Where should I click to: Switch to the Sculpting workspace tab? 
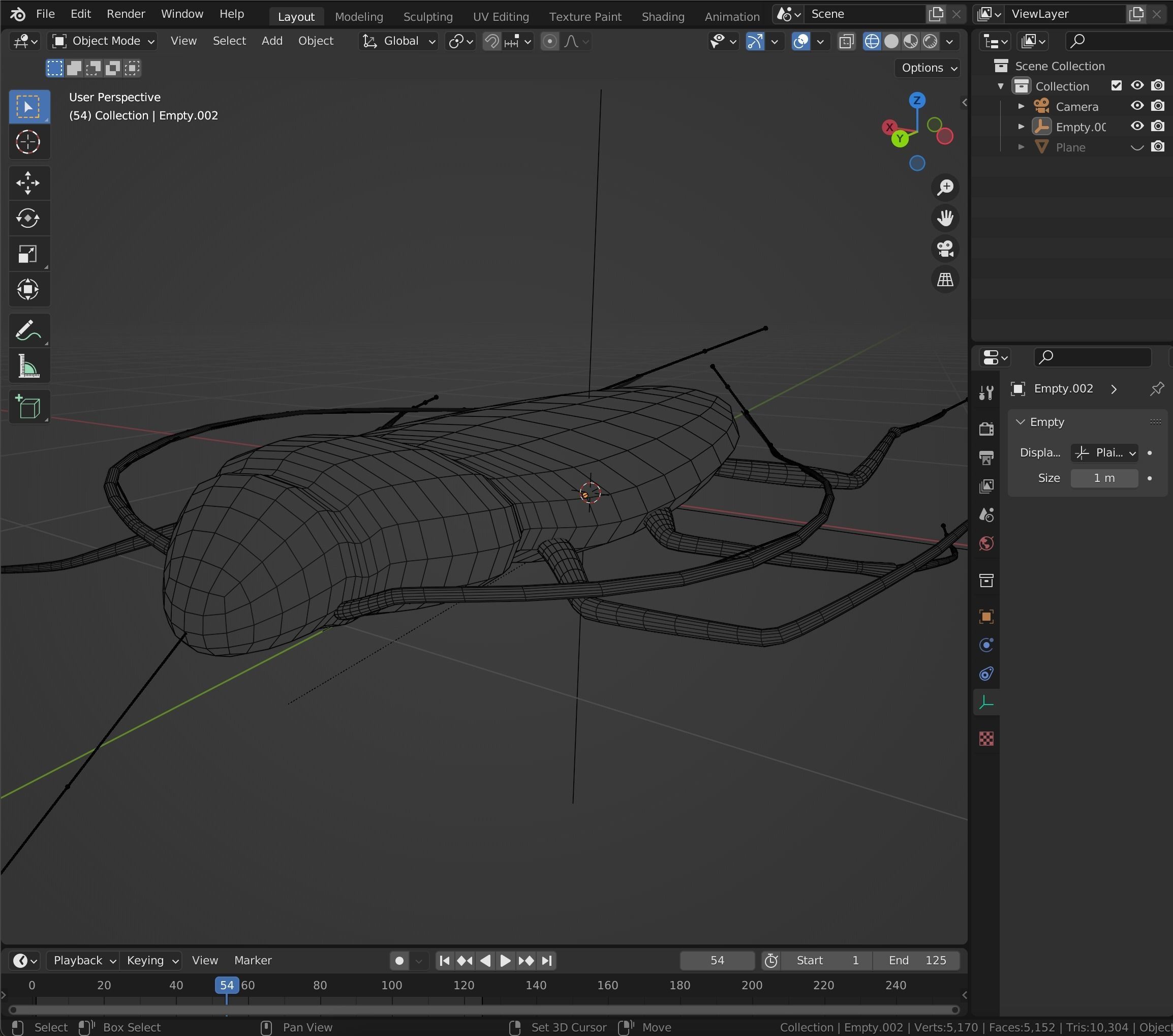pos(427,17)
